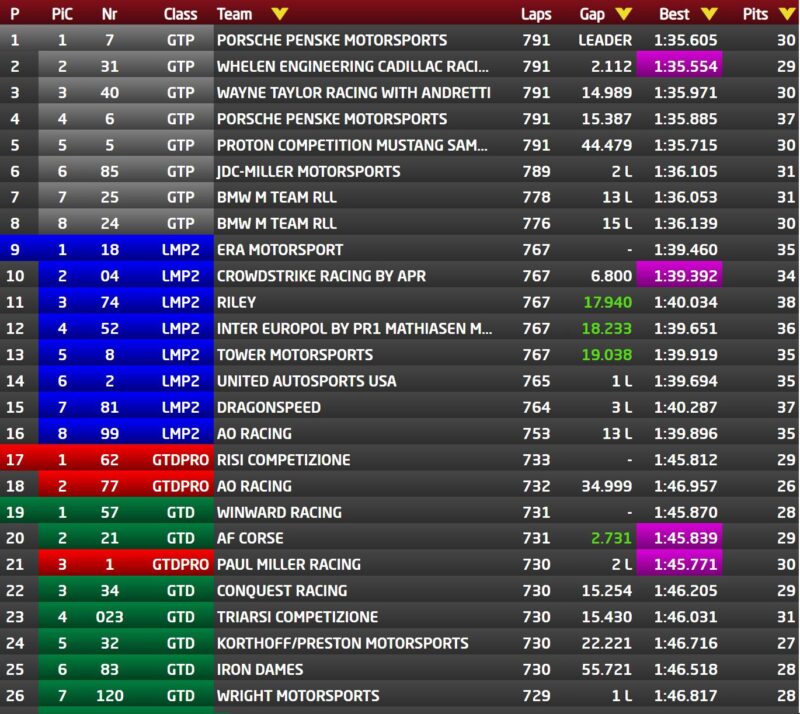Click AF Corse team name
This screenshot has width=800, height=714.
point(250,538)
